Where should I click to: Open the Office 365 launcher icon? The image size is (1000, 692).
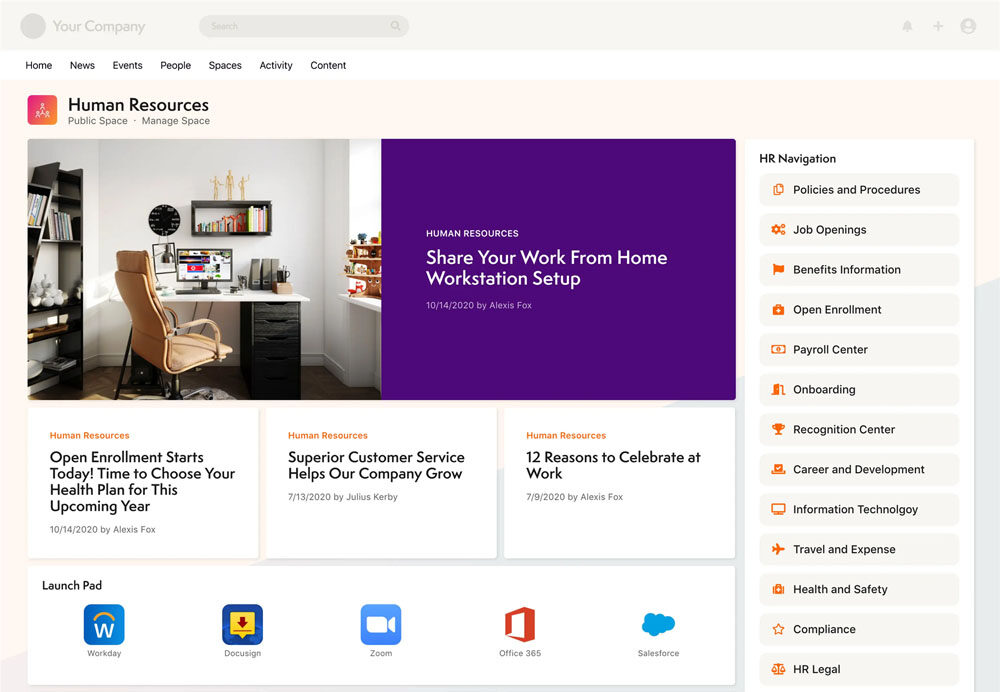pos(520,625)
